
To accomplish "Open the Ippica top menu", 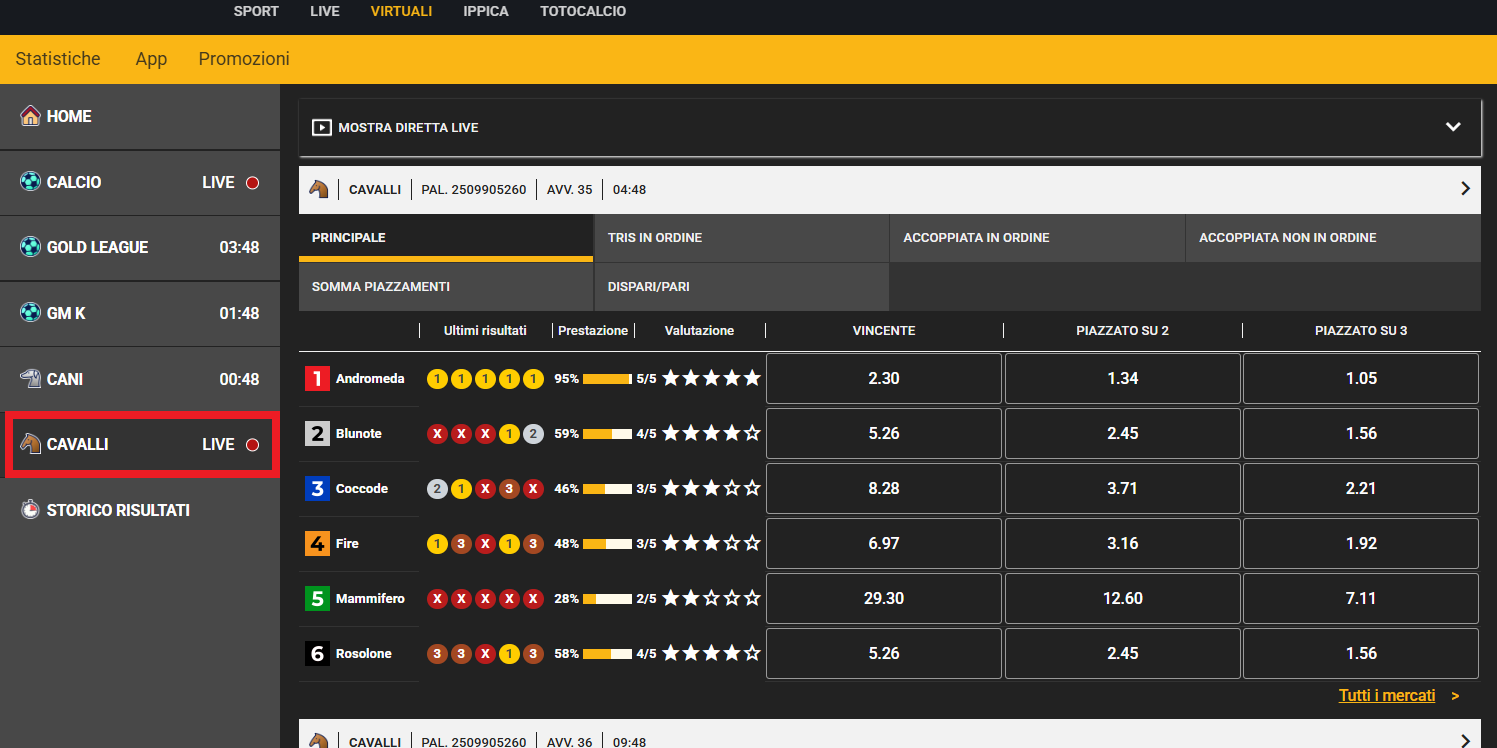I will (x=486, y=12).
